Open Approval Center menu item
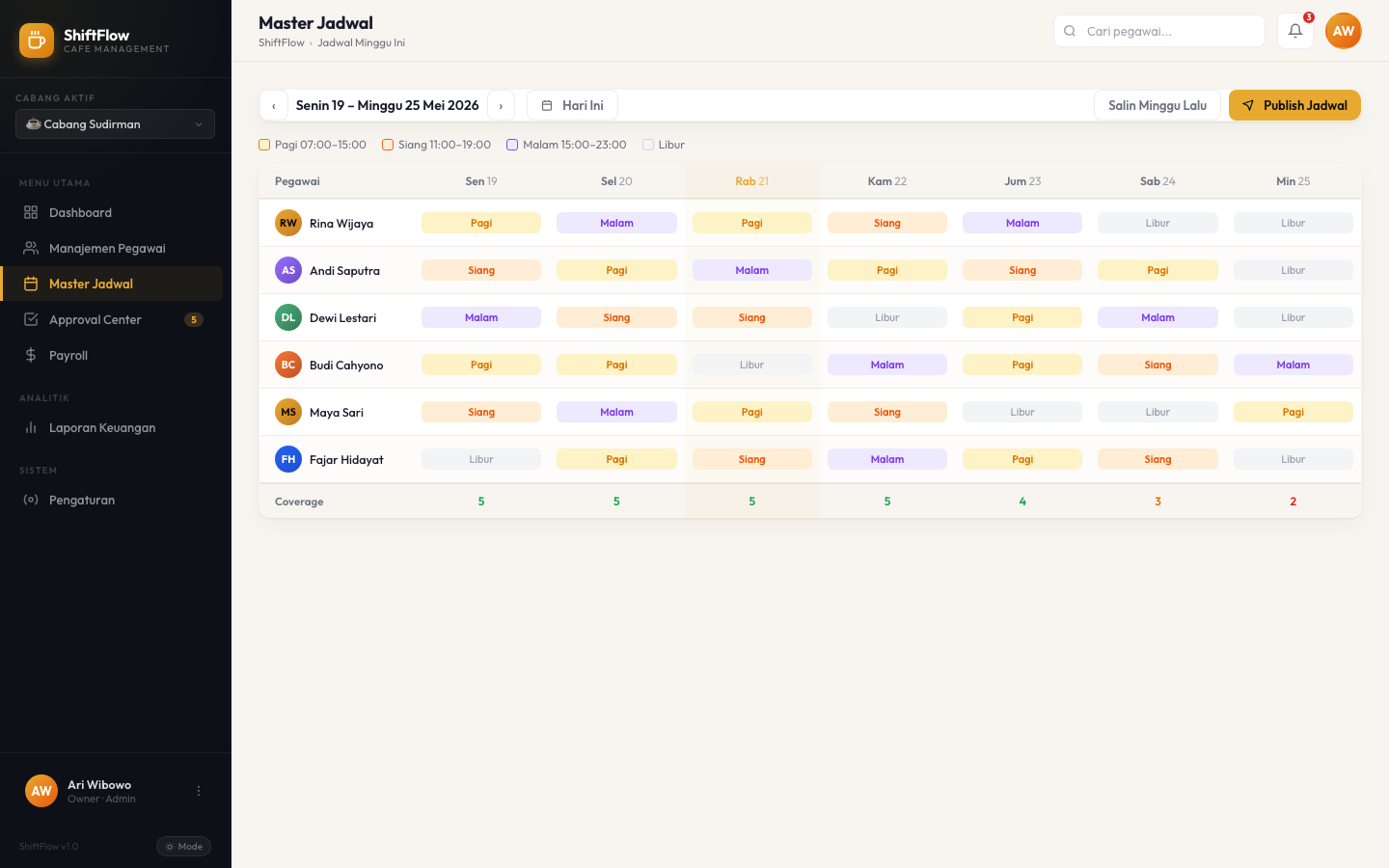1389x868 pixels. click(x=111, y=319)
